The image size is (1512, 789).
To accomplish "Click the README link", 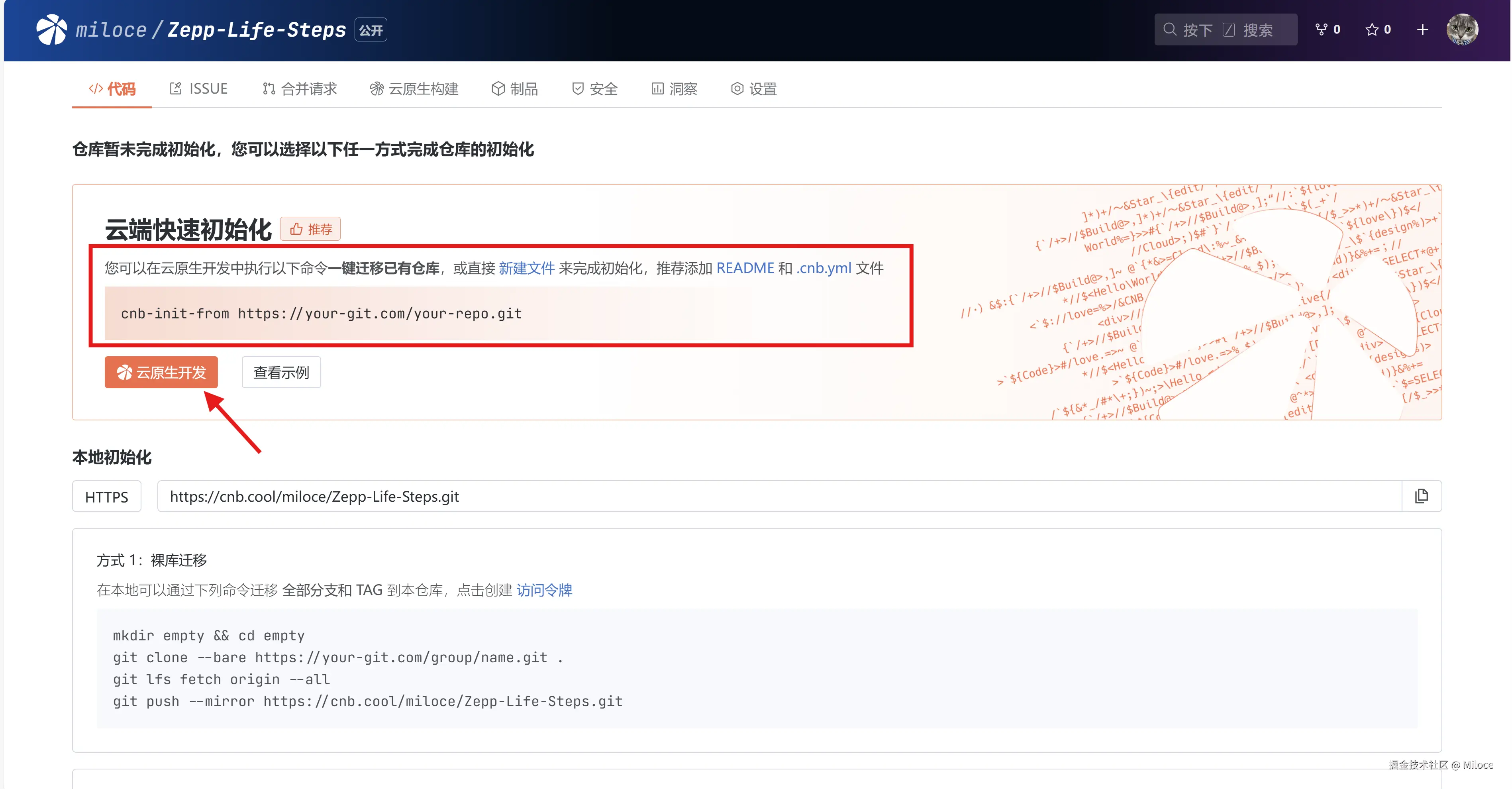I will tap(745, 268).
